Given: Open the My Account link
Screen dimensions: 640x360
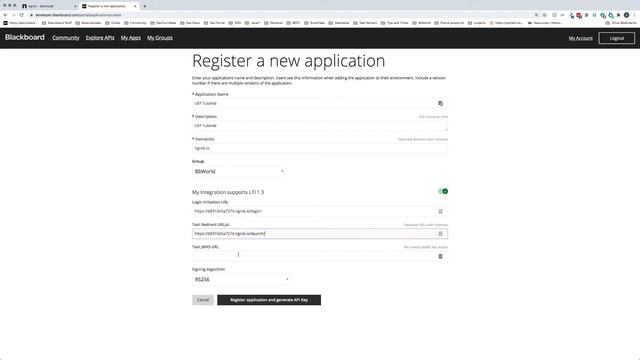Looking at the screenshot, I should click(x=580, y=38).
